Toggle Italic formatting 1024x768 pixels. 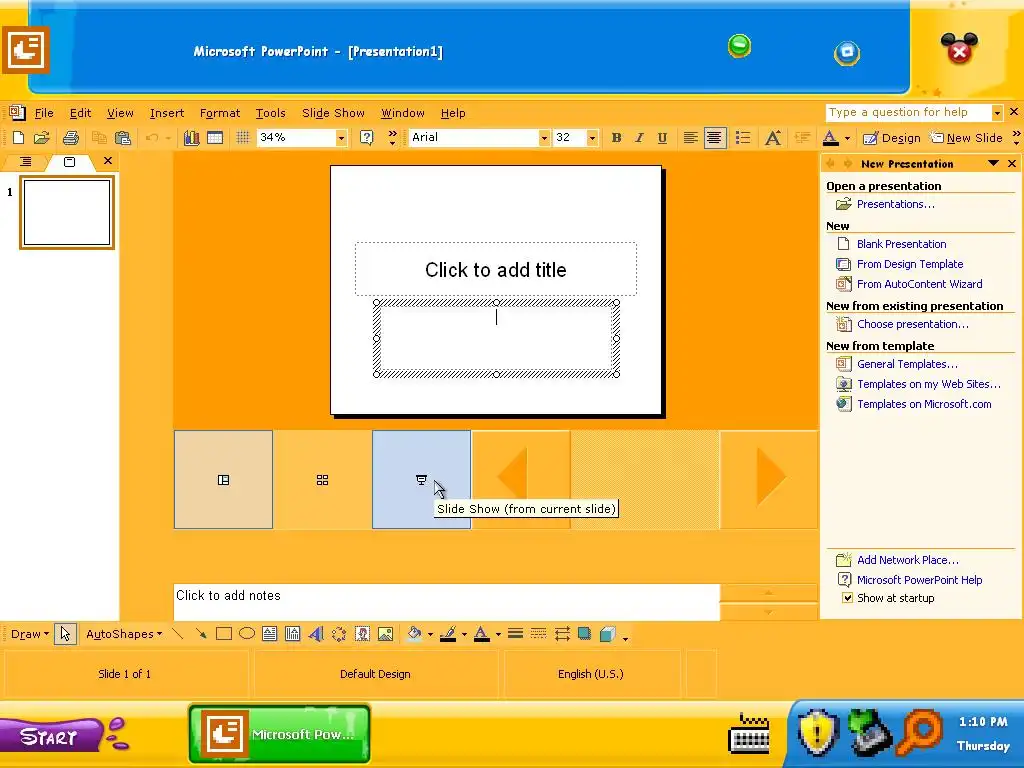click(x=639, y=138)
